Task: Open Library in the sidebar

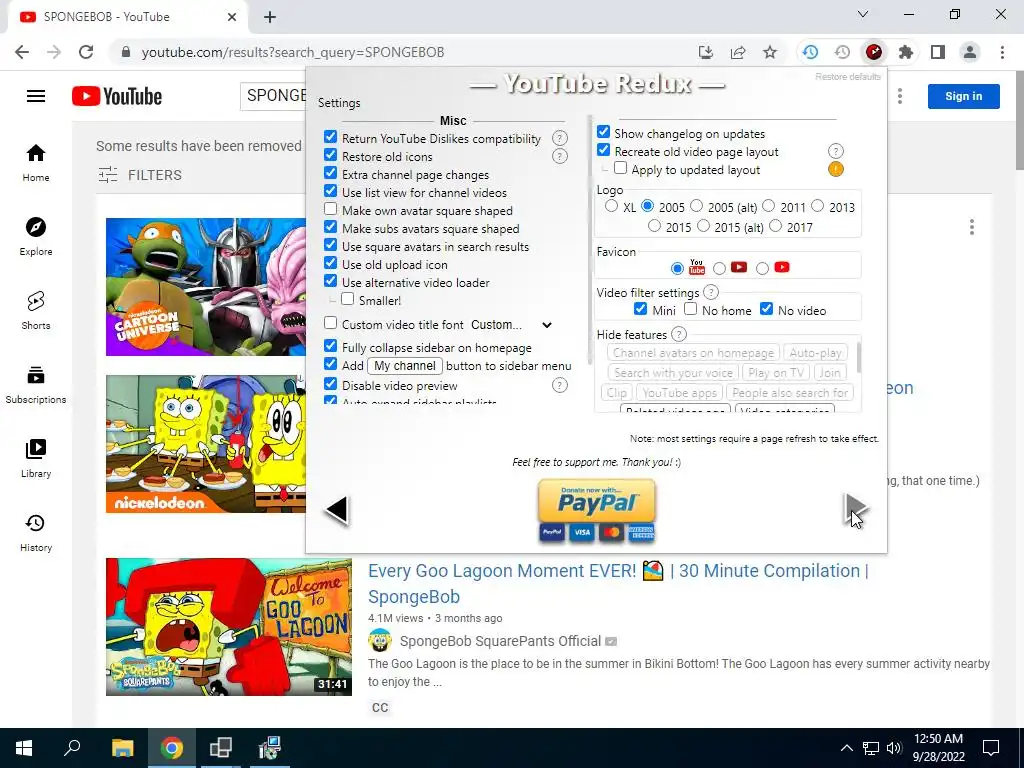Action: tap(36, 458)
